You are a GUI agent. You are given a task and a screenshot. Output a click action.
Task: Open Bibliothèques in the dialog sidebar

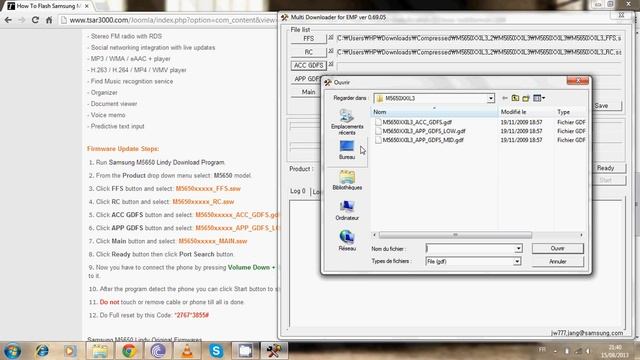[347, 180]
